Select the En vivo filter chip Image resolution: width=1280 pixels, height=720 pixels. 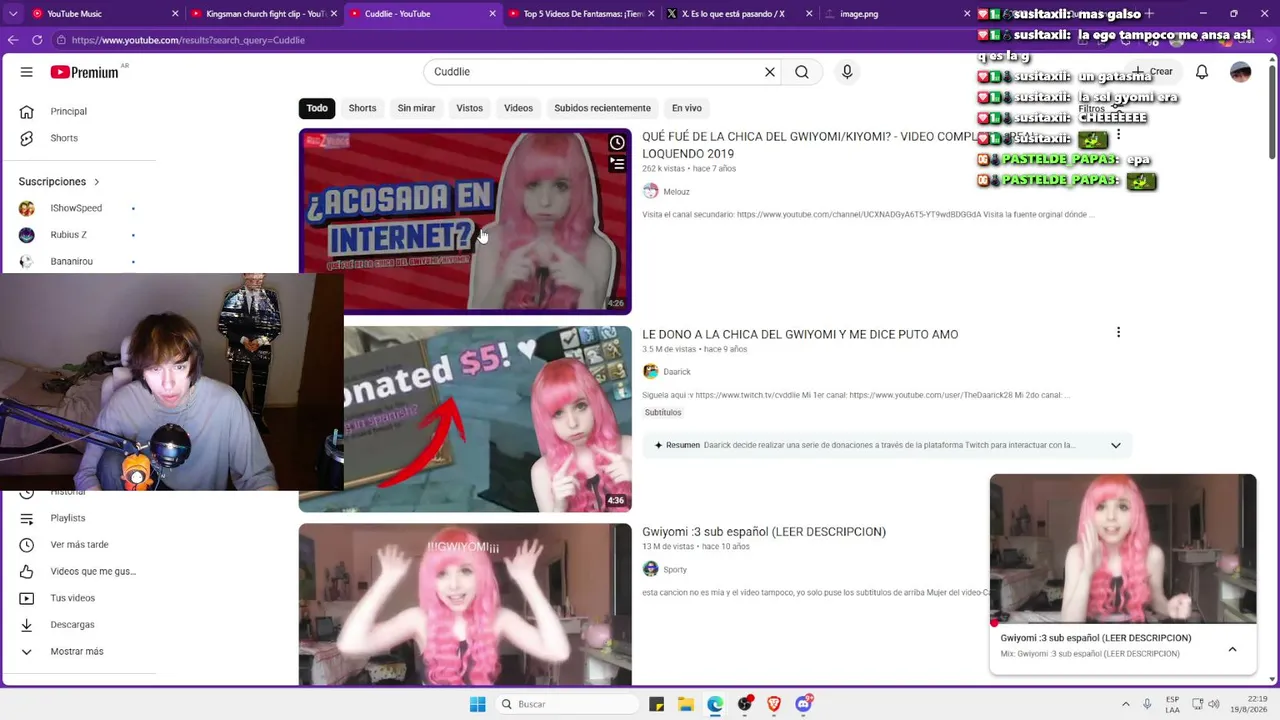(686, 108)
